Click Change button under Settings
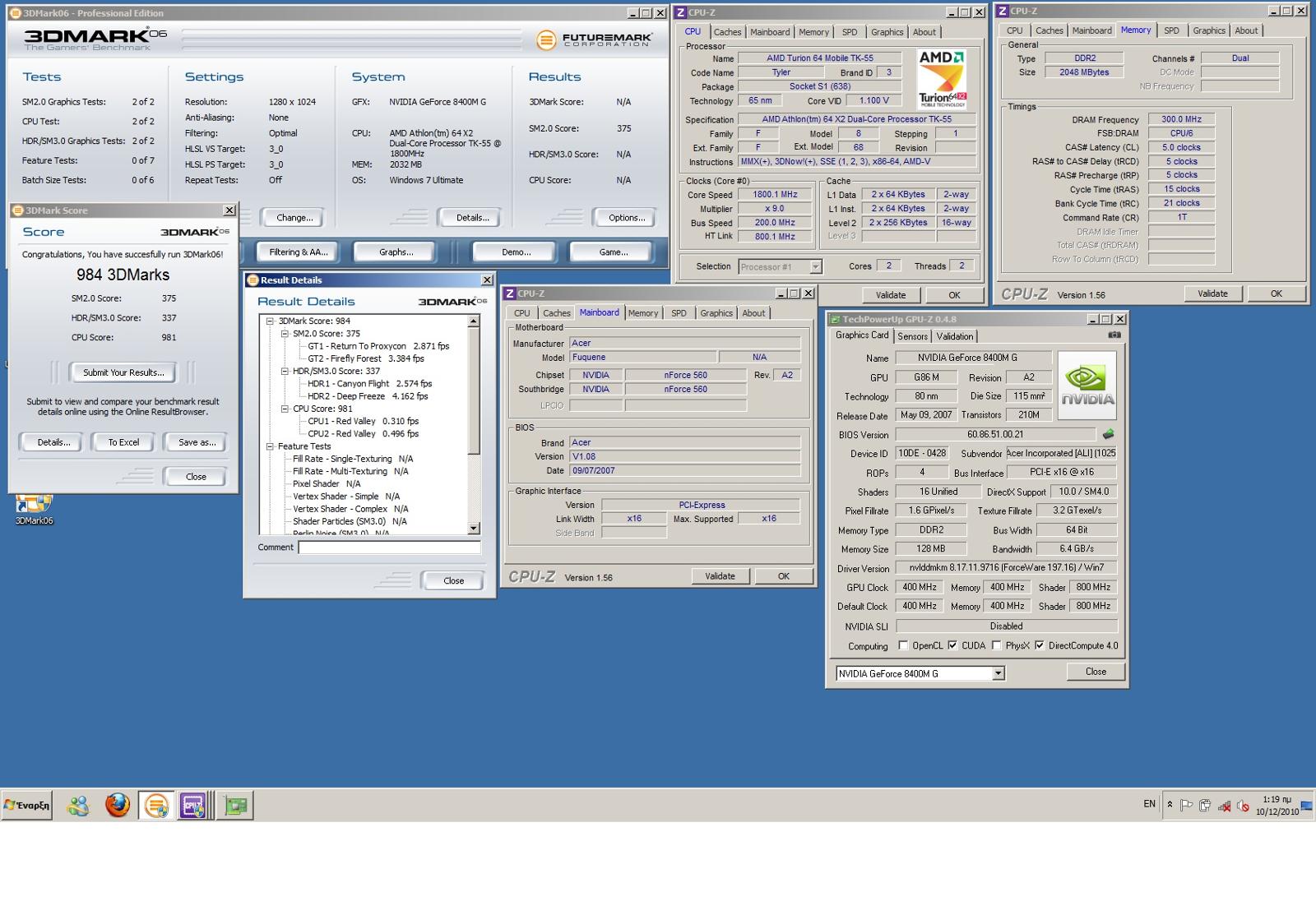The image size is (1316, 915). (x=294, y=218)
